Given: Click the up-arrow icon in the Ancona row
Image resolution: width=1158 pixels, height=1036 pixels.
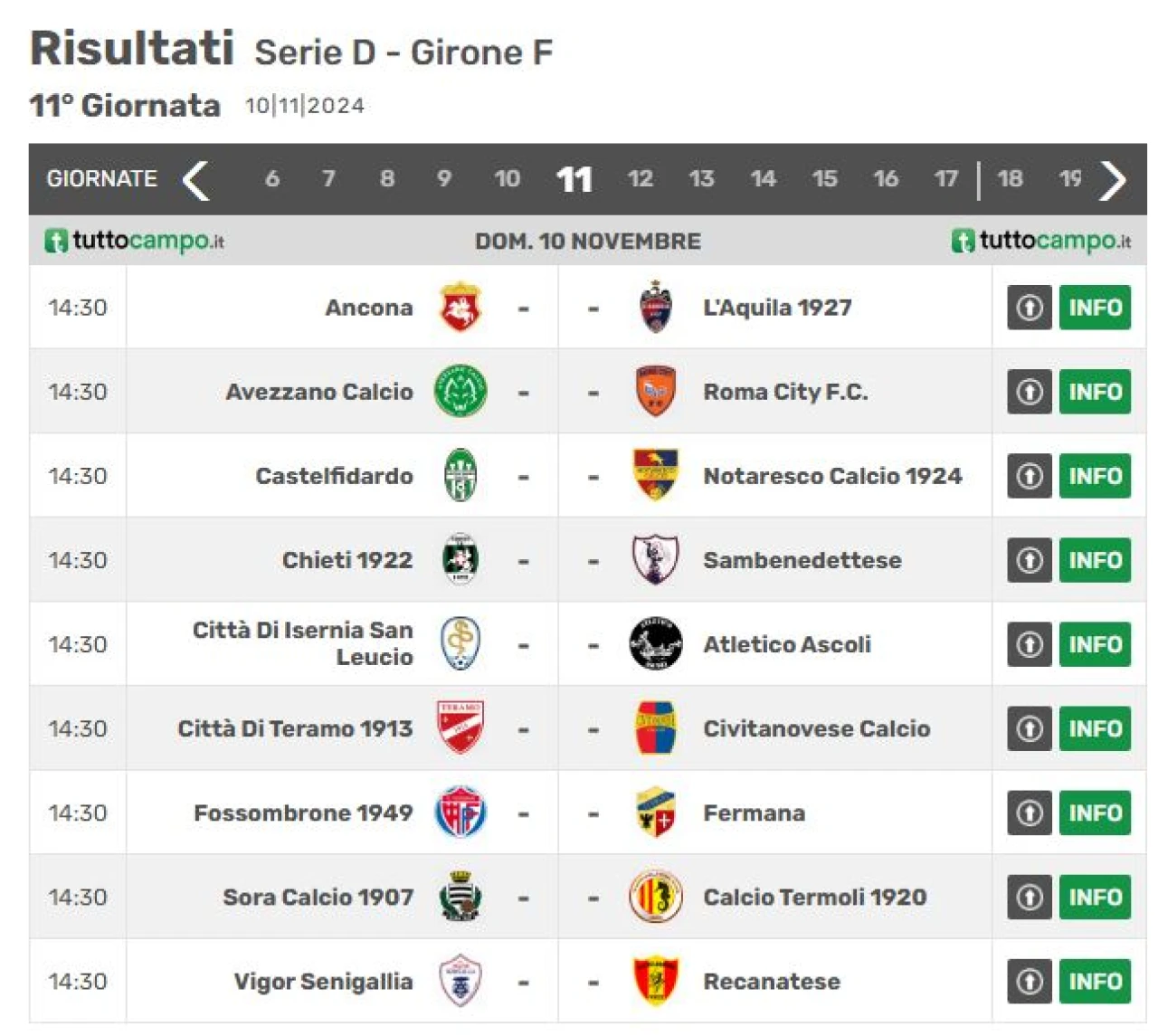Looking at the screenshot, I should [x=1030, y=308].
